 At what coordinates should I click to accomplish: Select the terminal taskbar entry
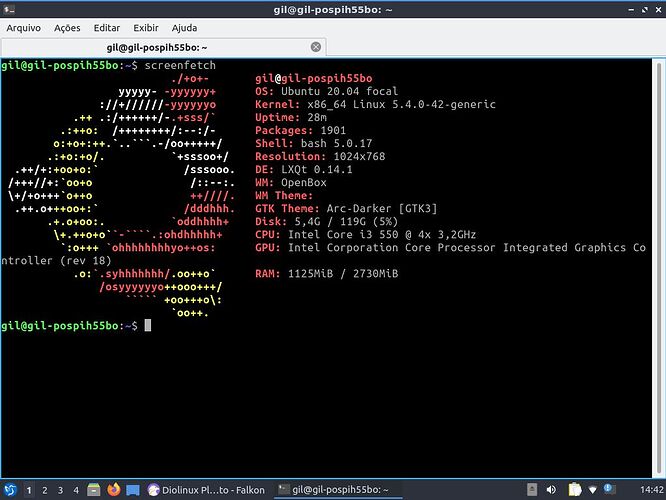tap(338, 490)
